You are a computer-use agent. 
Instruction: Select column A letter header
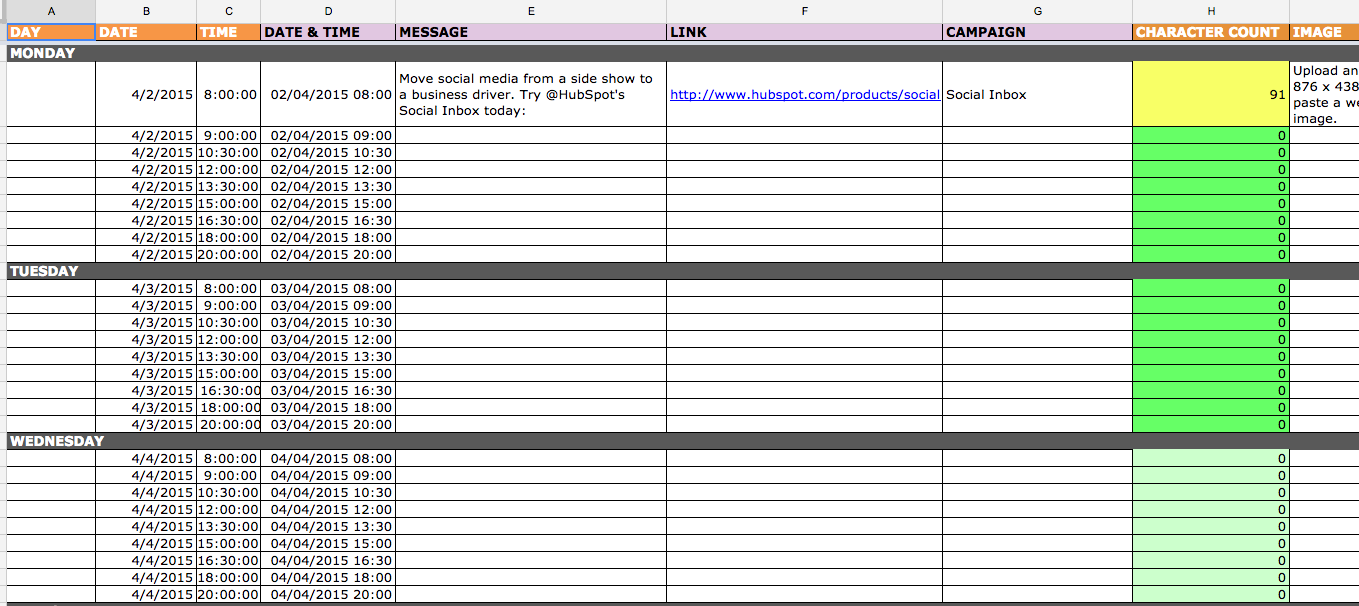51,11
